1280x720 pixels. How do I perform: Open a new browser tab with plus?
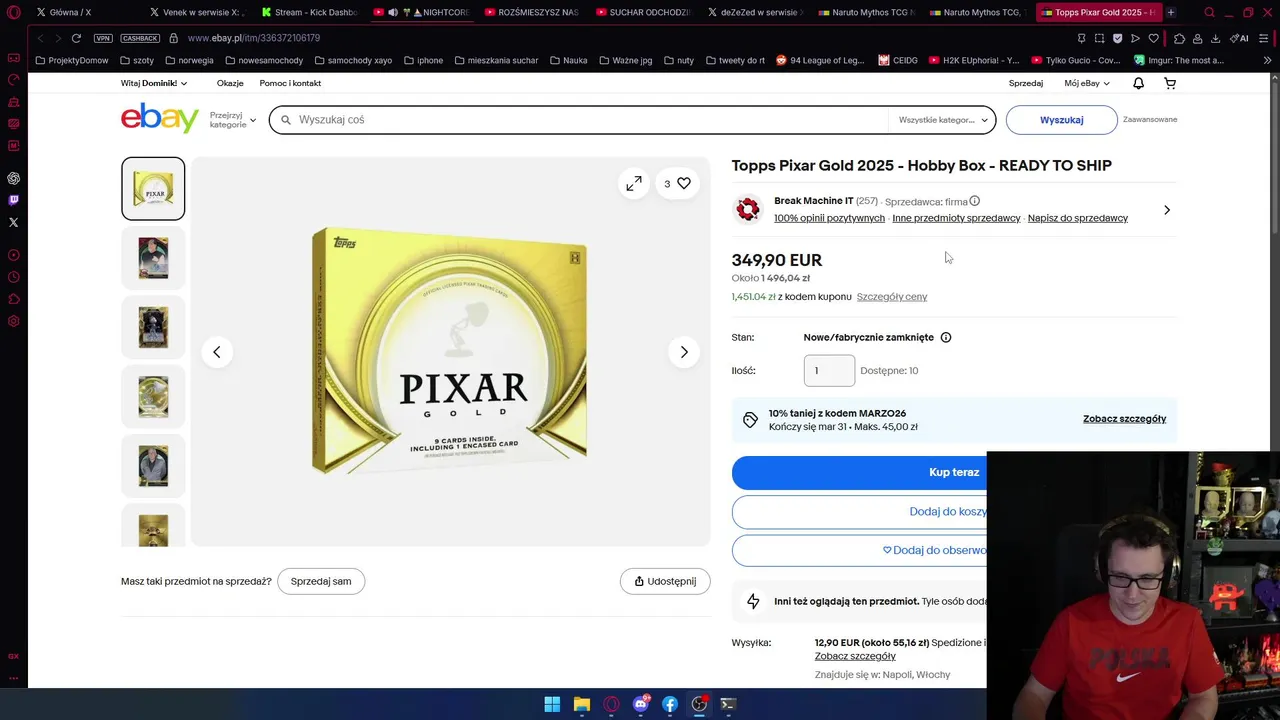(1171, 12)
